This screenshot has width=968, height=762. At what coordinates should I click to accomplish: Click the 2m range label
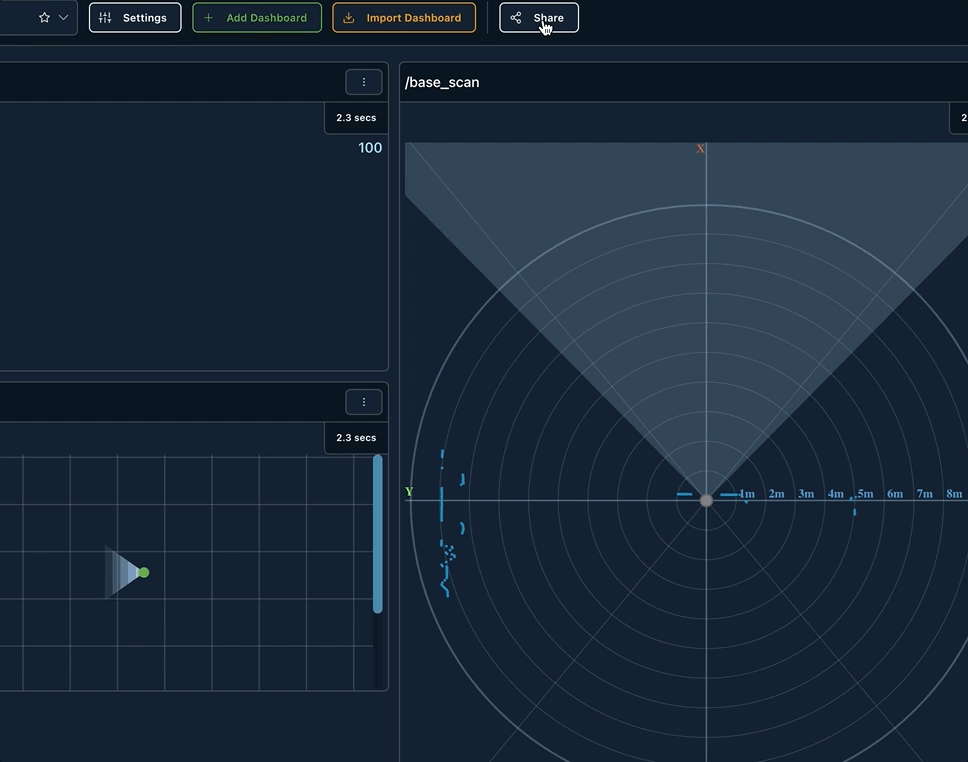[x=776, y=493]
